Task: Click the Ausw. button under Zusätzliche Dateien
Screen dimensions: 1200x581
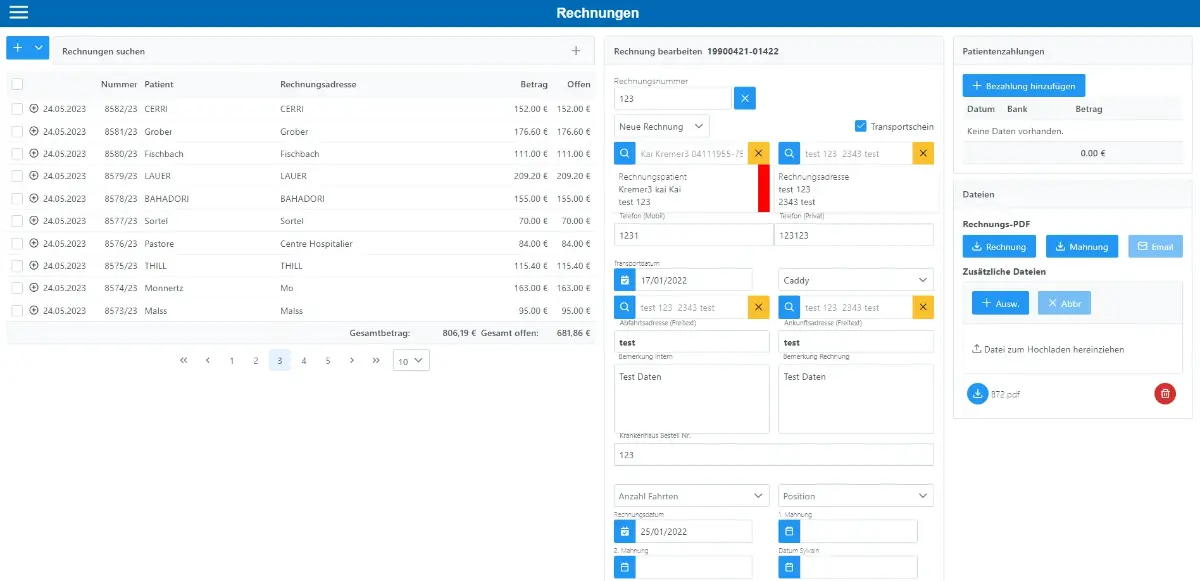Action: click(x=1001, y=303)
